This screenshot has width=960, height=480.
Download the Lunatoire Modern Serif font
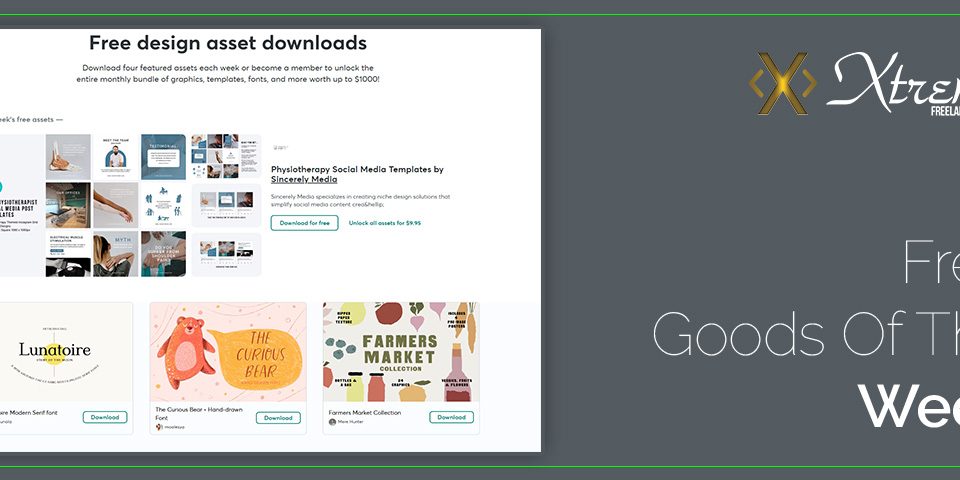pos(105,417)
